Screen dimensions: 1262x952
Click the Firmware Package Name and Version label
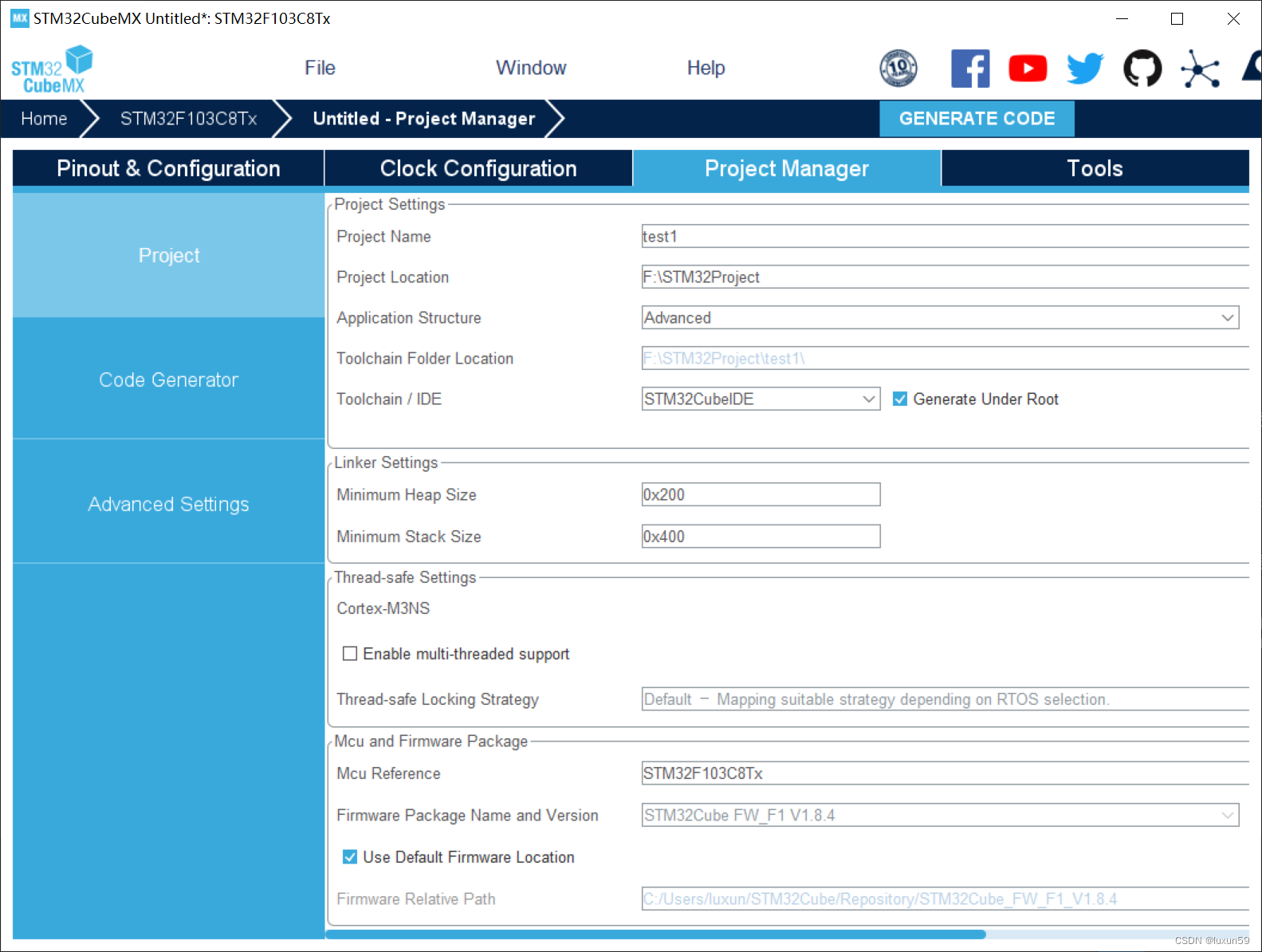[467, 815]
